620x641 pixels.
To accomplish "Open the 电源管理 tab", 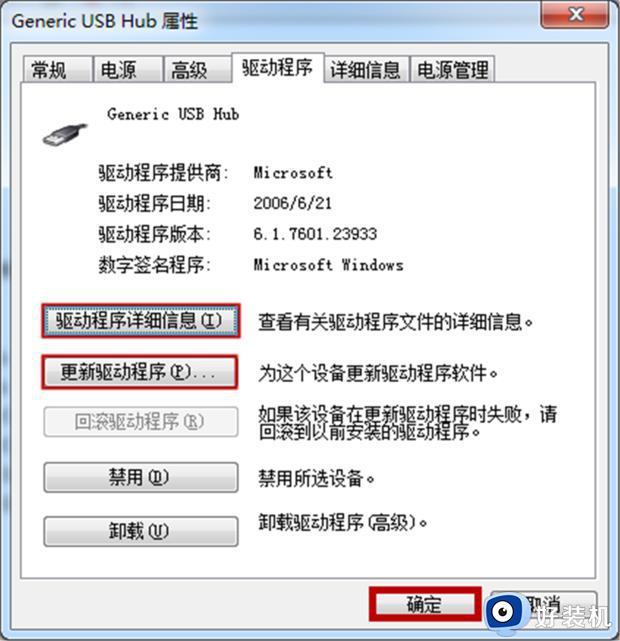I will pos(452,69).
